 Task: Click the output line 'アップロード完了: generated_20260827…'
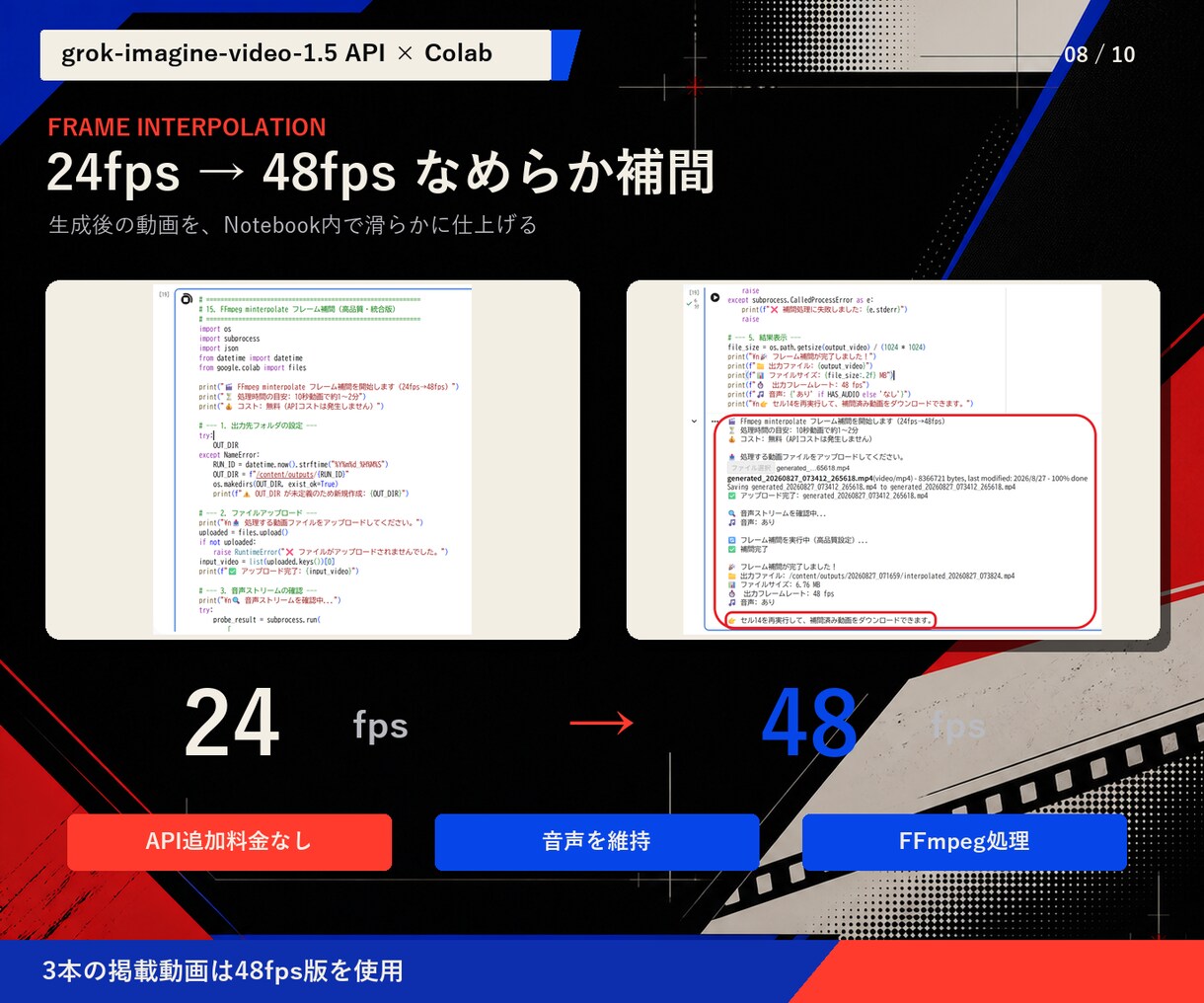tap(828, 496)
